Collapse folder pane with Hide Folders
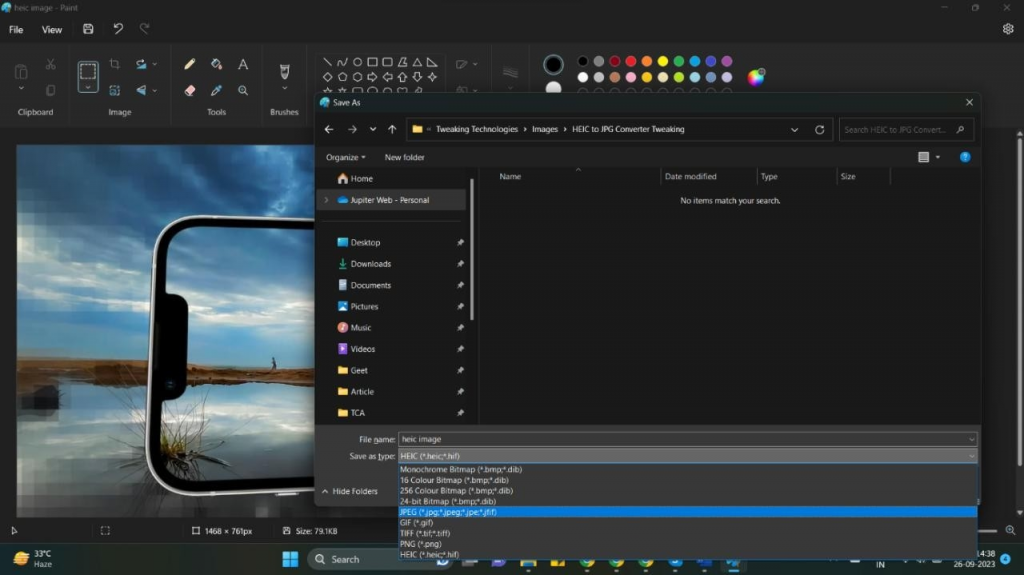This screenshot has height=575, width=1024. pyautogui.click(x=348, y=491)
